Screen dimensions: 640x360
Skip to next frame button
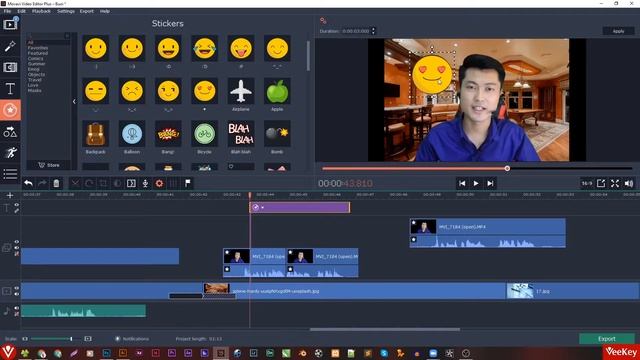click(490, 183)
